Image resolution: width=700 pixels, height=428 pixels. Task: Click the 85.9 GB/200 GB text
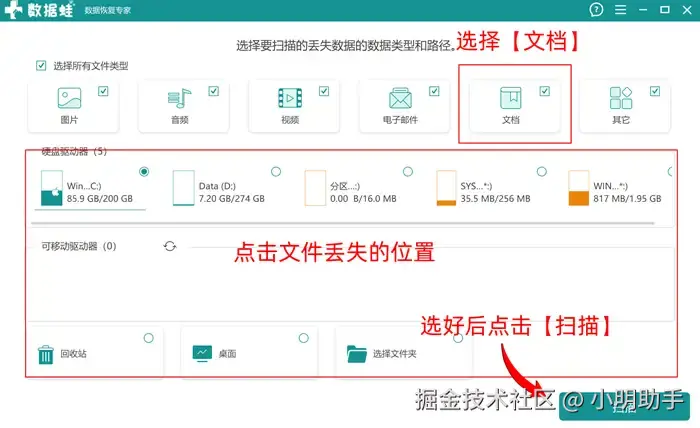click(100, 199)
